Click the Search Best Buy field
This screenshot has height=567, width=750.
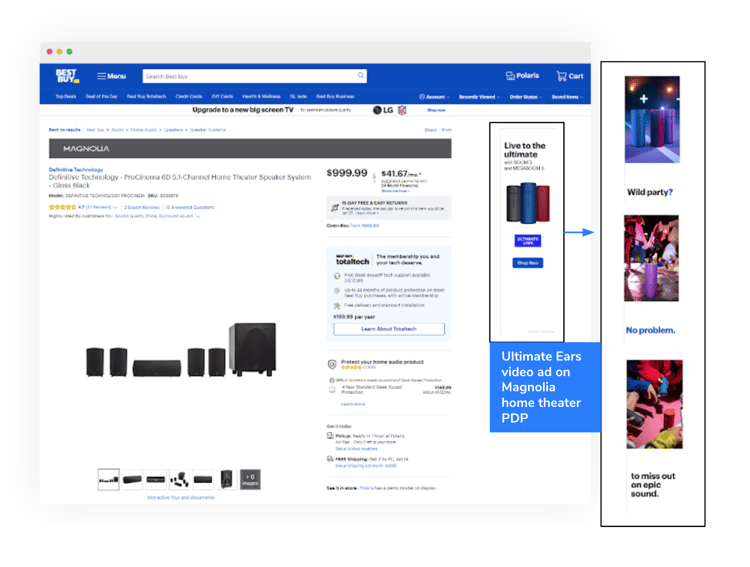tap(254, 76)
